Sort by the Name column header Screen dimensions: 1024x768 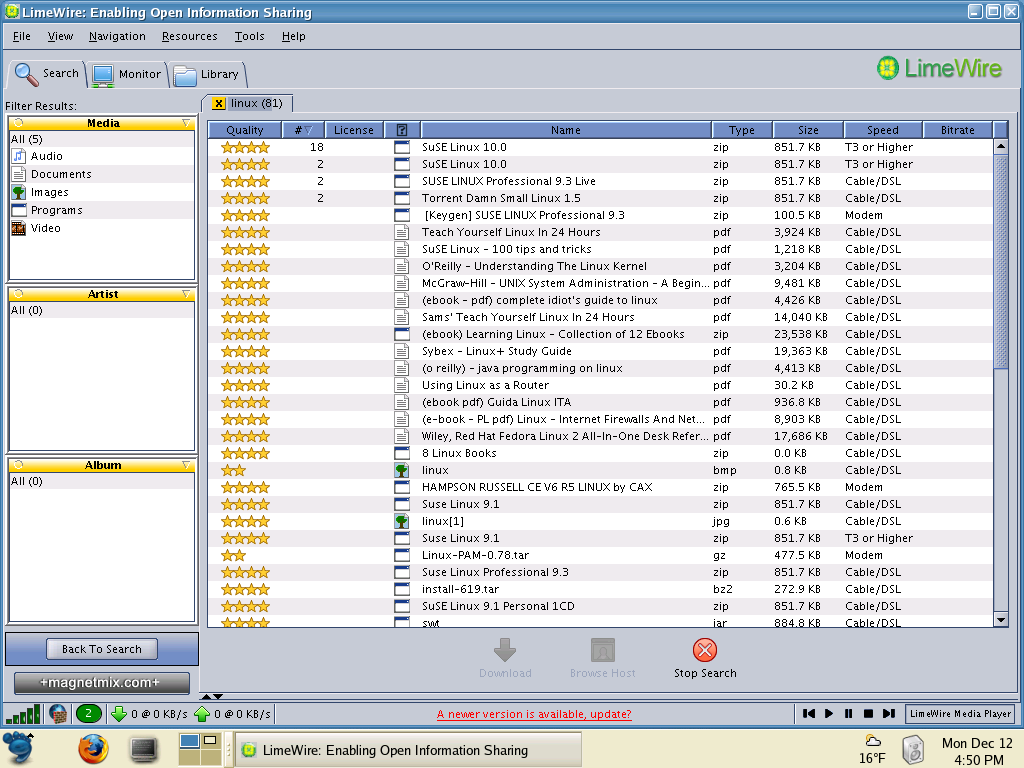566,130
